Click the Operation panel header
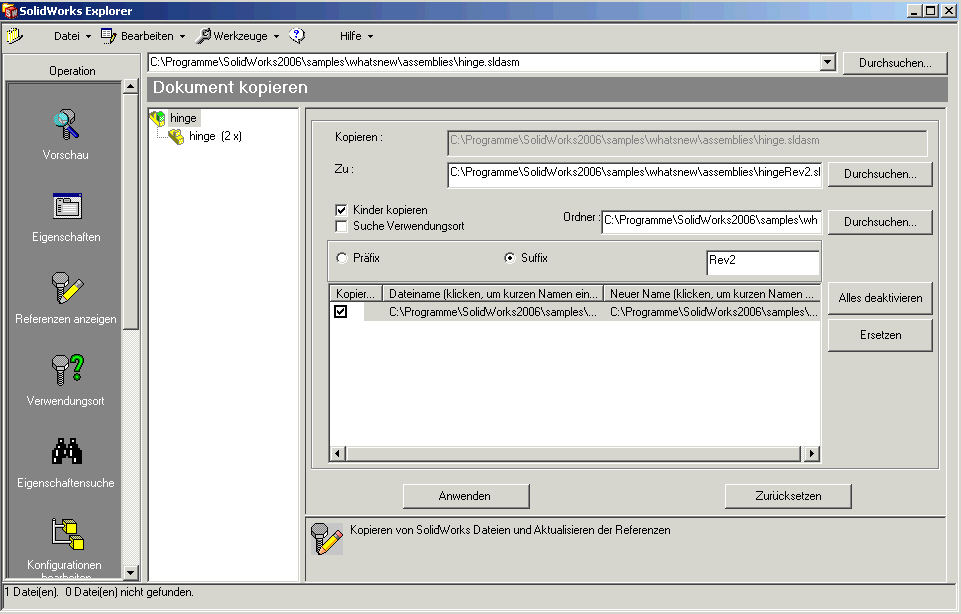 click(x=72, y=71)
